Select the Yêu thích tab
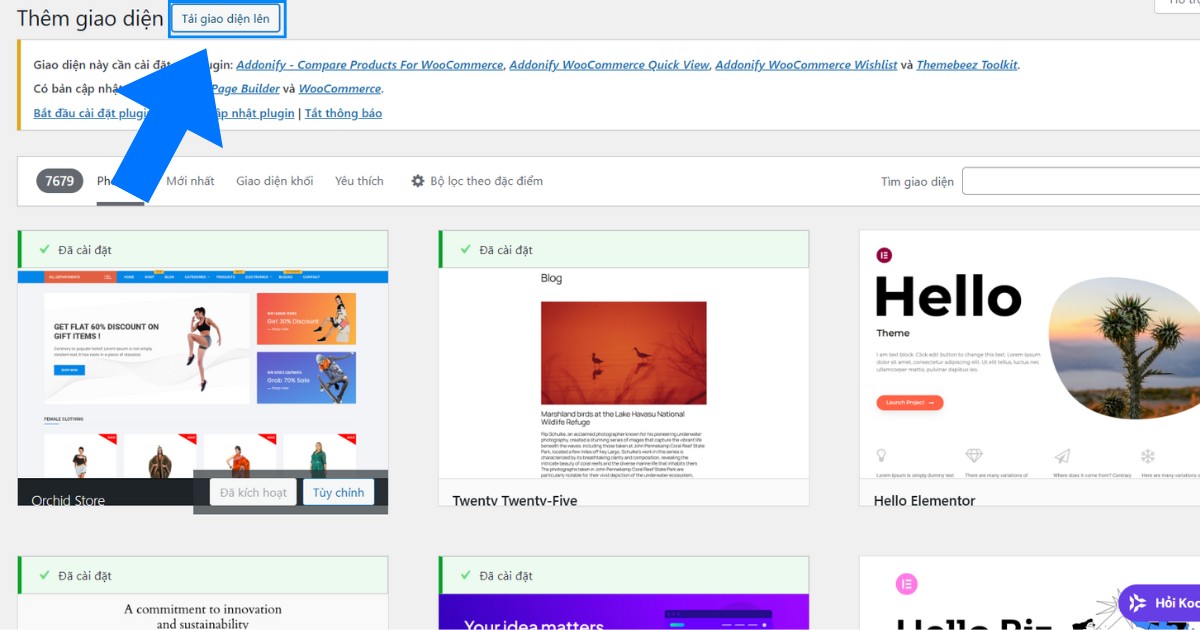1200x630 pixels. coord(359,181)
